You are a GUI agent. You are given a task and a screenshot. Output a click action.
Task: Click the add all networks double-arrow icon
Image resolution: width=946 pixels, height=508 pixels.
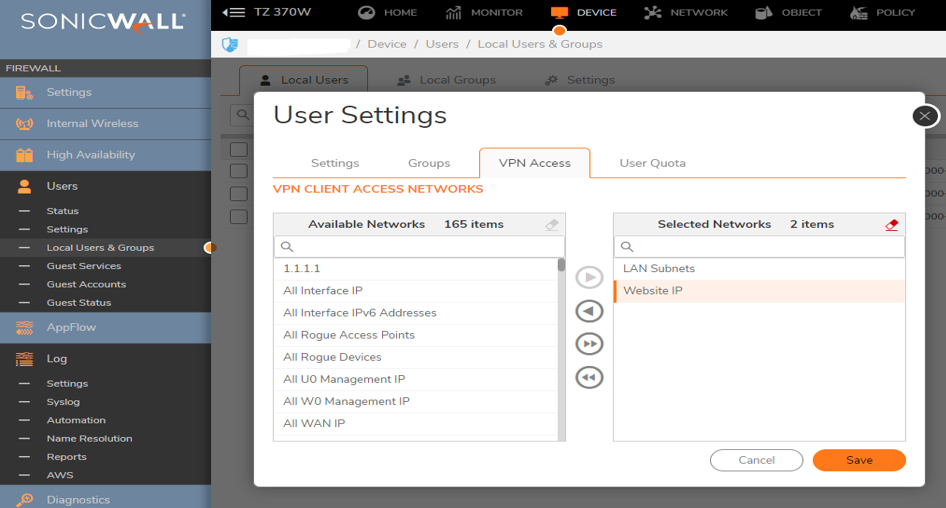pyautogui.click(x=590, y=344)
